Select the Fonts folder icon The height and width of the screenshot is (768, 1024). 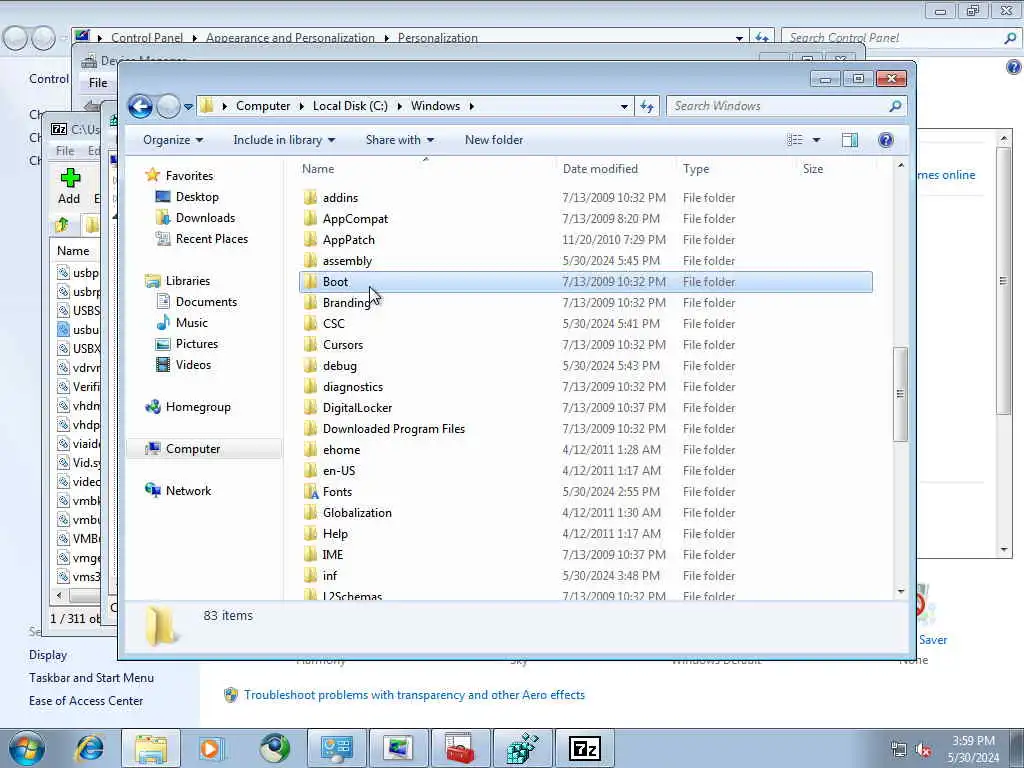[310, 491]
